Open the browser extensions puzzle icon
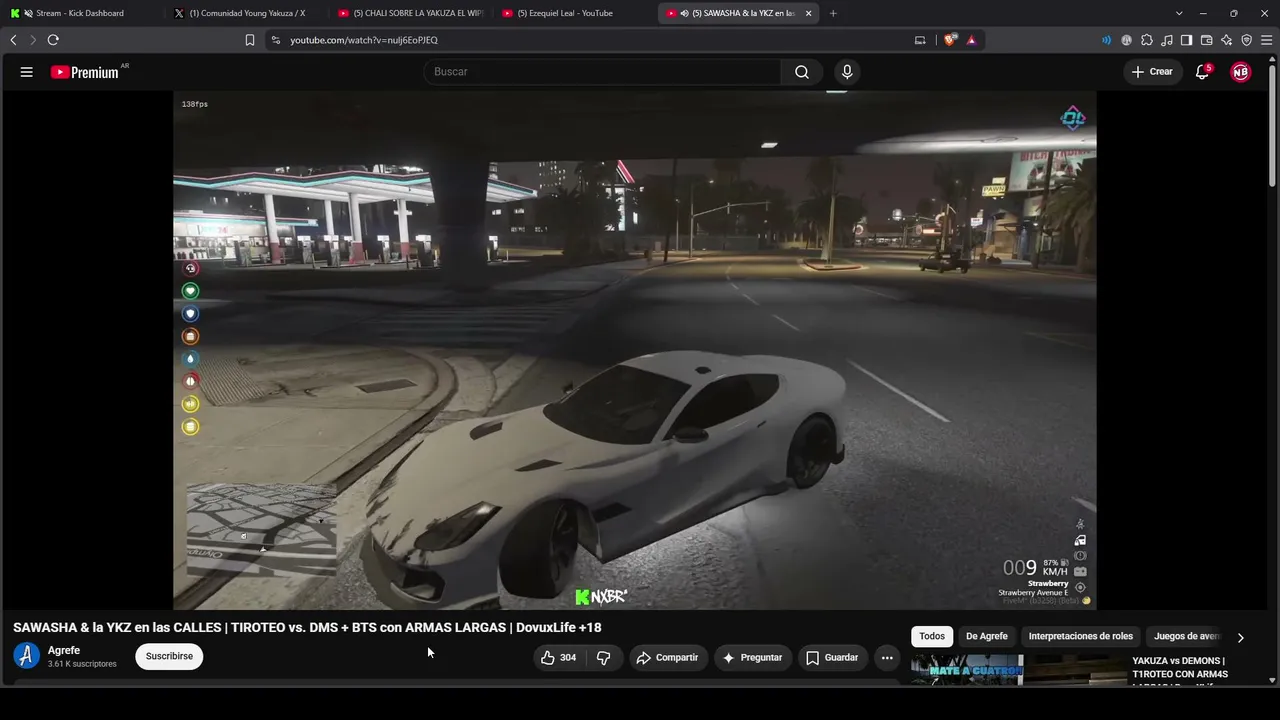Image resolution: width=1280 pixels, height=720 pixels. [1147, 40]
